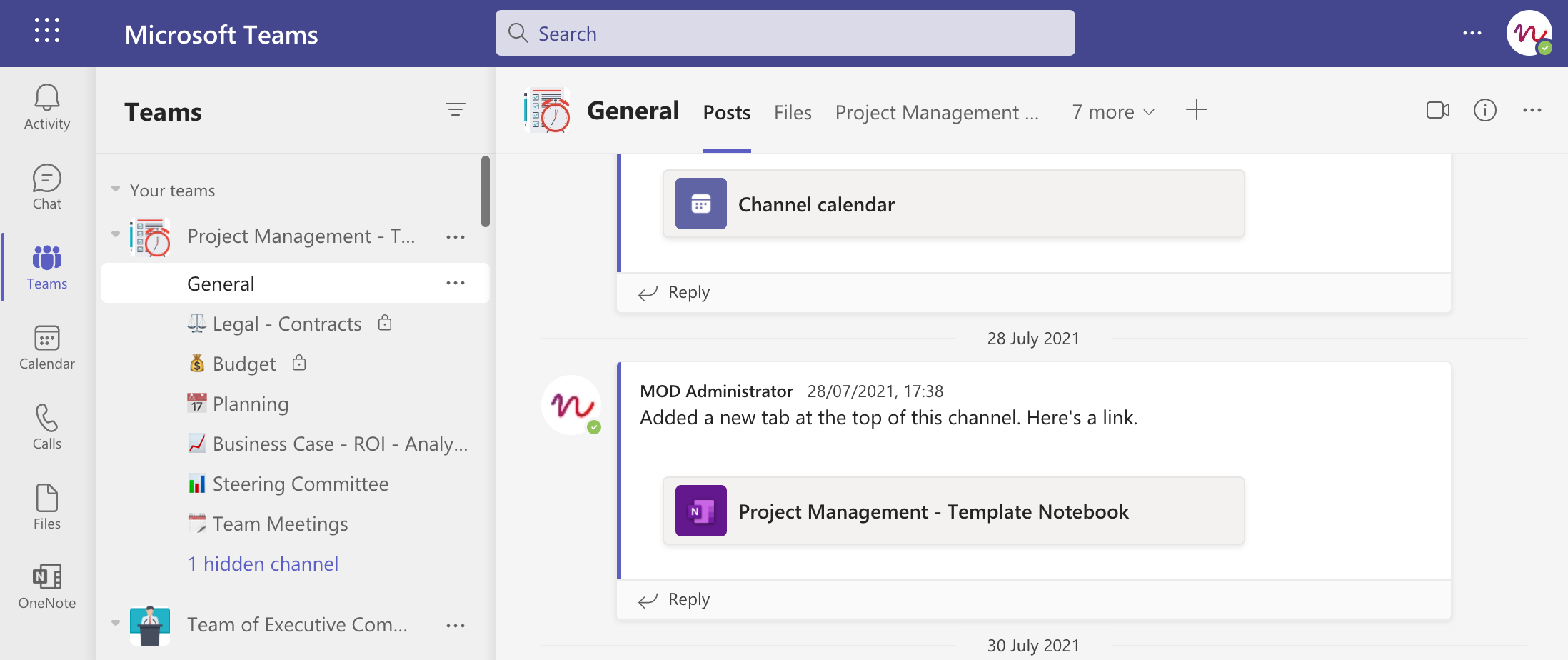Screen dimensions: 1568x660
Task: Start a meeting with video camera icon
Action: [x=1437, y=111]
